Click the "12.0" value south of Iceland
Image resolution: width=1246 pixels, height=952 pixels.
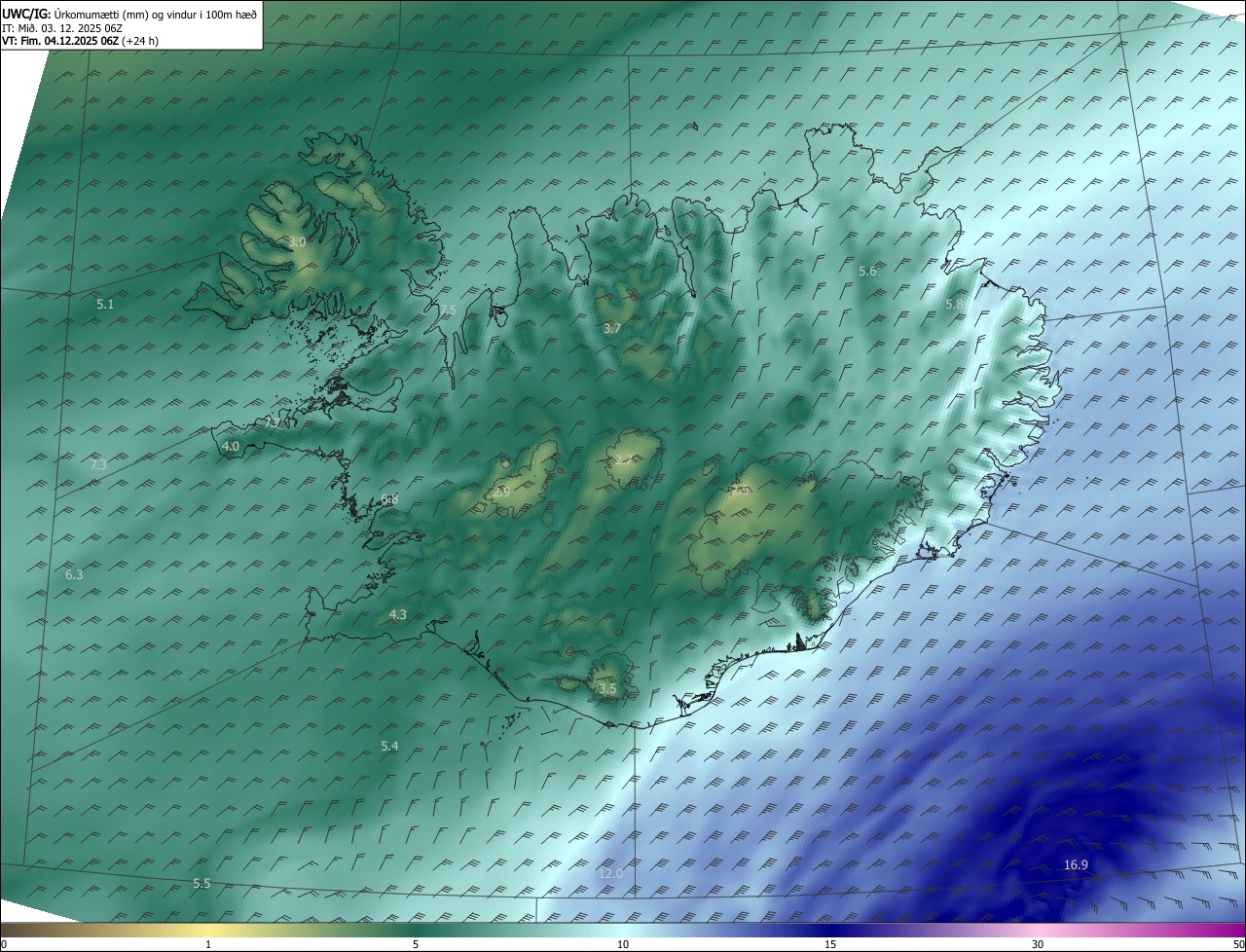pyautogui.click(x=610, y=874)
